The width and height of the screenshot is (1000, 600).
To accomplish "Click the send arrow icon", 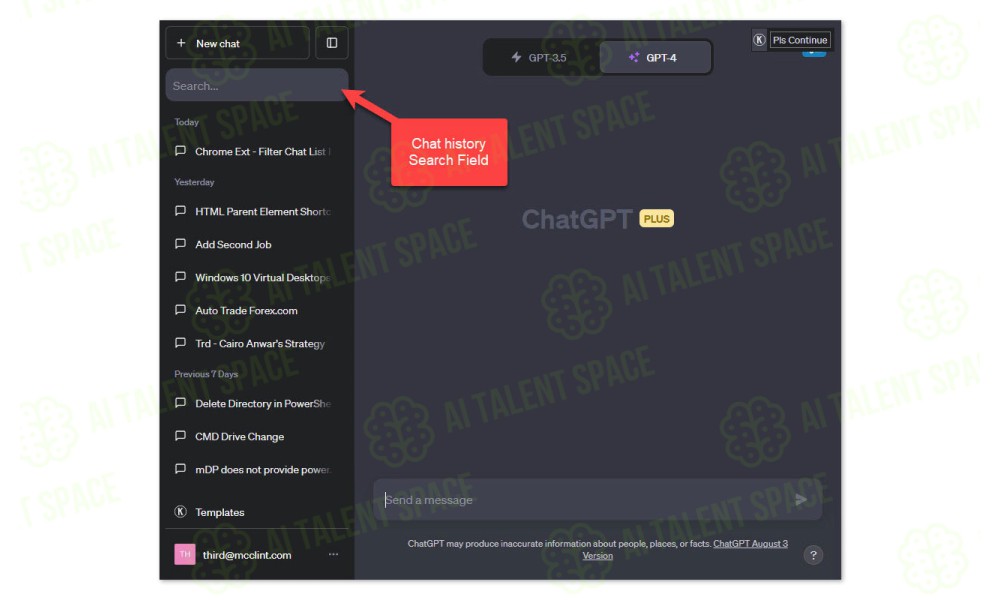I will pos(801,500).
